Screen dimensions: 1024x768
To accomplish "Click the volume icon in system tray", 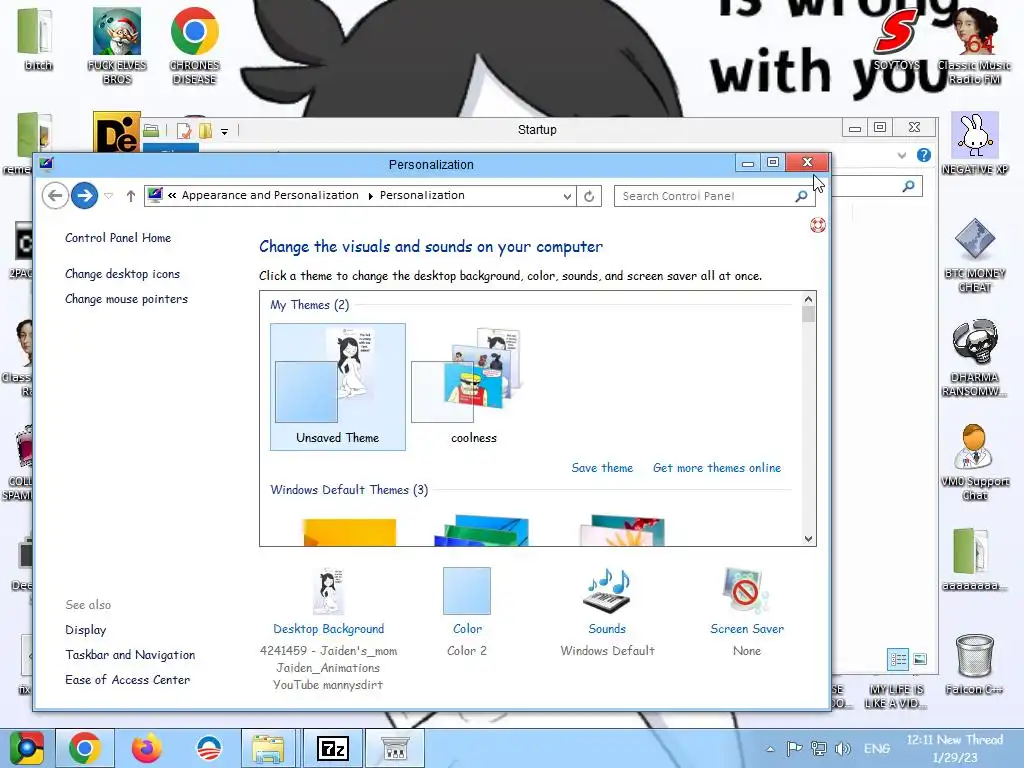I will coord(842,748).
